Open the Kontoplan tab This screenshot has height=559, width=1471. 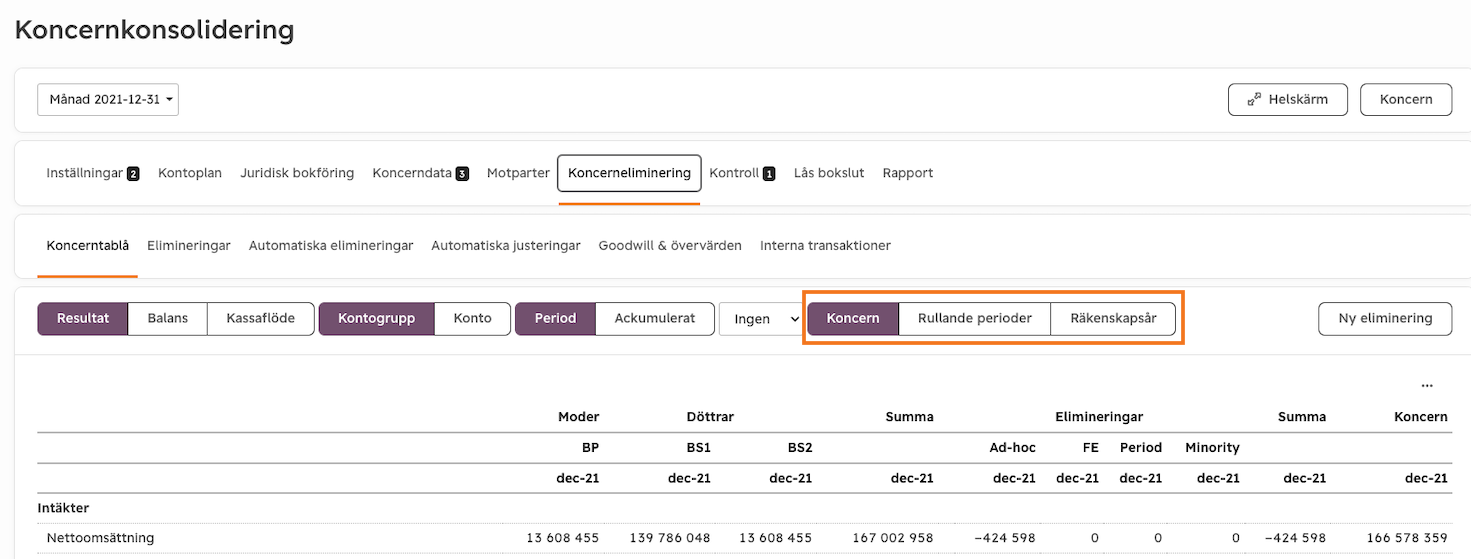(x=190, y=173)
